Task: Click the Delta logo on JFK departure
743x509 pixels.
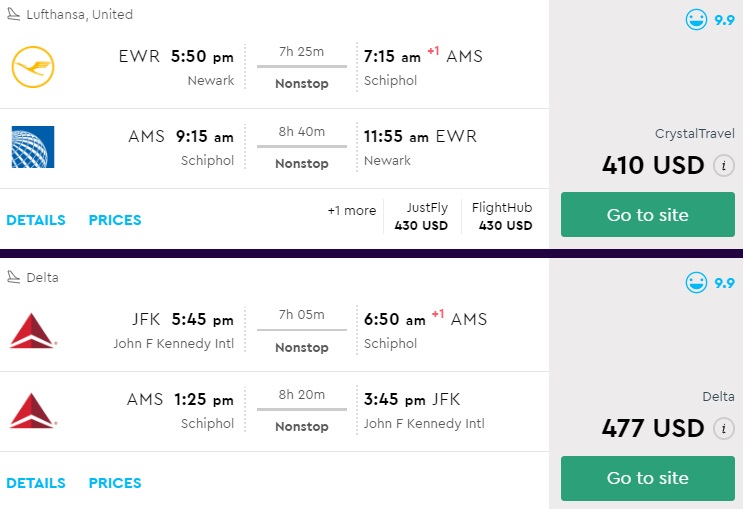Action: [x=32, y=330]
